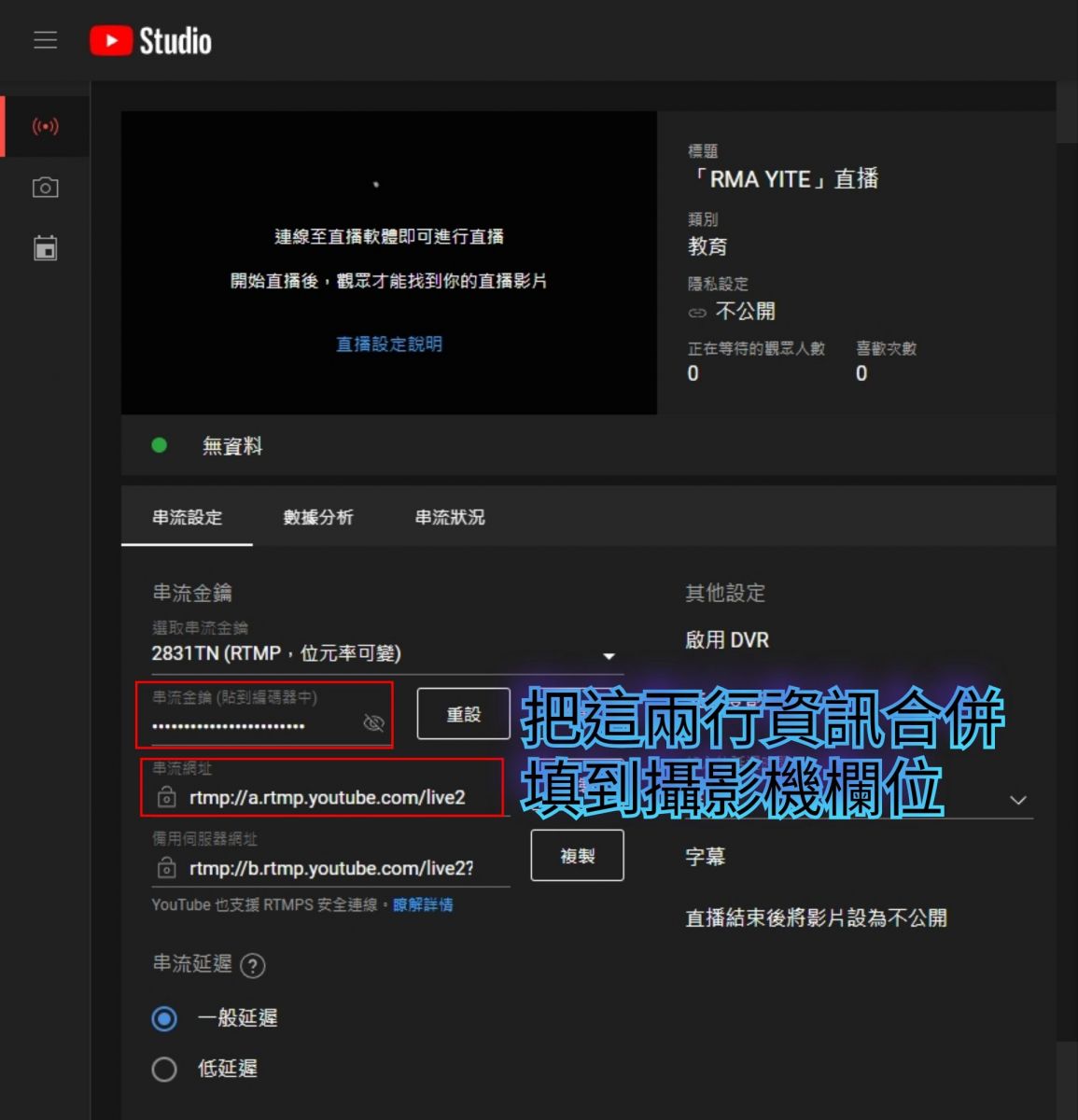Screen dimensions: 1078x1120
Task: Switch to the 串流設定 tab
Action: pyautogui.click(x=188, y=517)
